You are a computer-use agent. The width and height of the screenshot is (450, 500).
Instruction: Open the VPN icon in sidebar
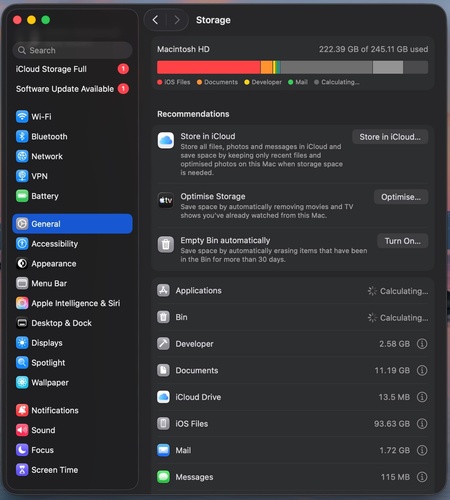pyautogui.click(x=22, y=176)
